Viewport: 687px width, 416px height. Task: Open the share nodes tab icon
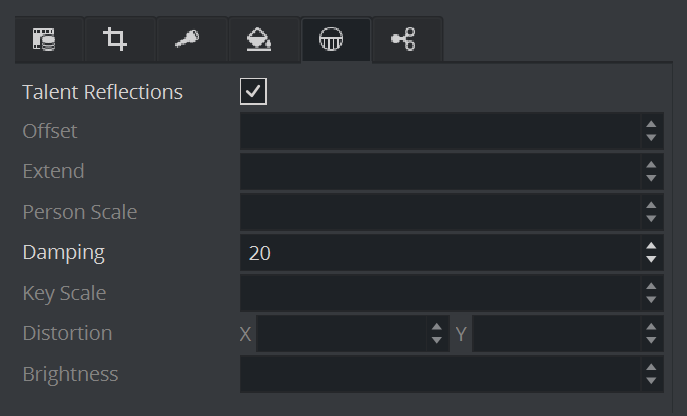pyautogui.click(x=404, y=40)
